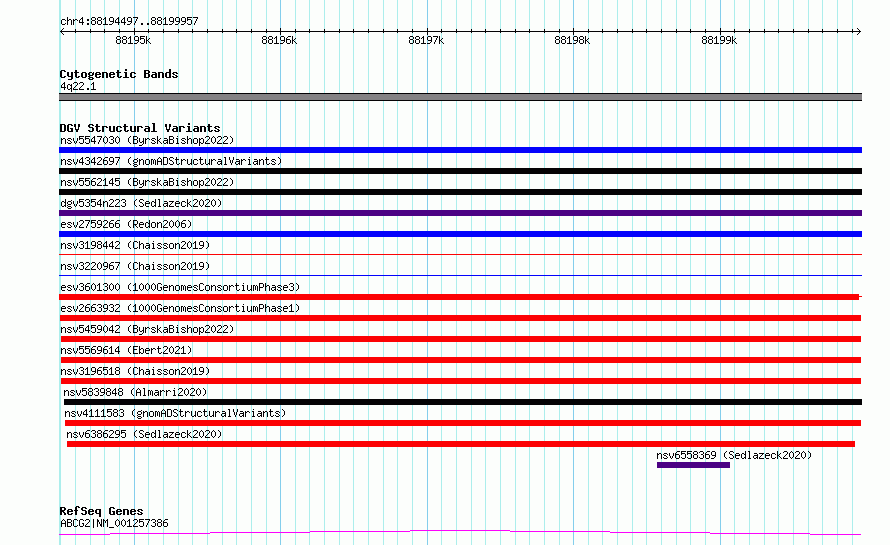Click the esv3601300 (1000GenomesConsortiumPhase3) label
This screenshot has width=890, height=545.
pyautogui.click(x=180, y=287)
